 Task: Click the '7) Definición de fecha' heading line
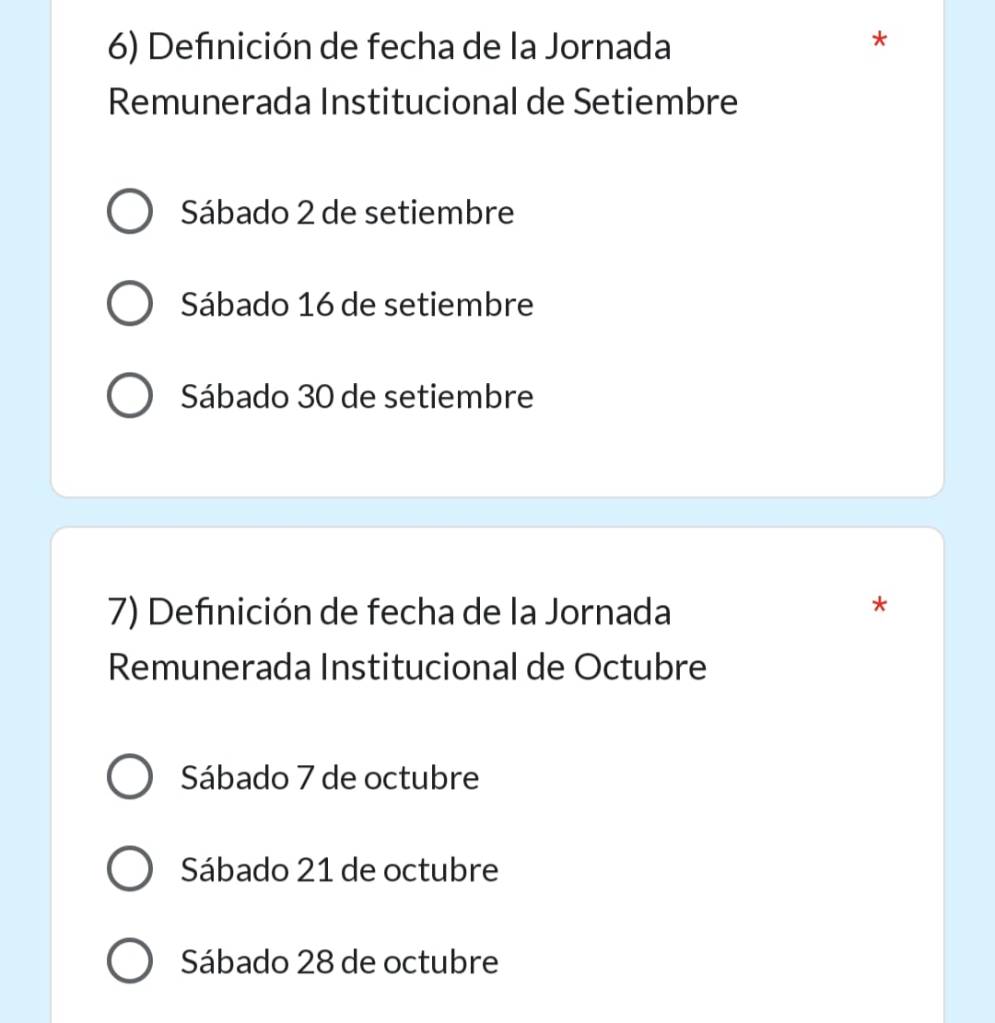(389, 611)
